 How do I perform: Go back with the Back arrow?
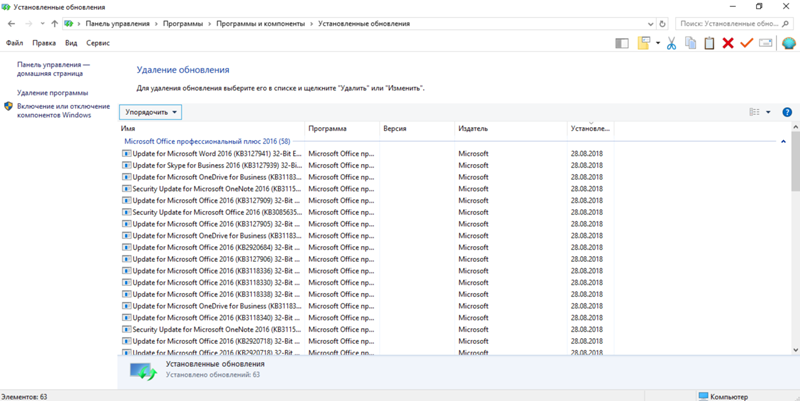tap(12, 24)
